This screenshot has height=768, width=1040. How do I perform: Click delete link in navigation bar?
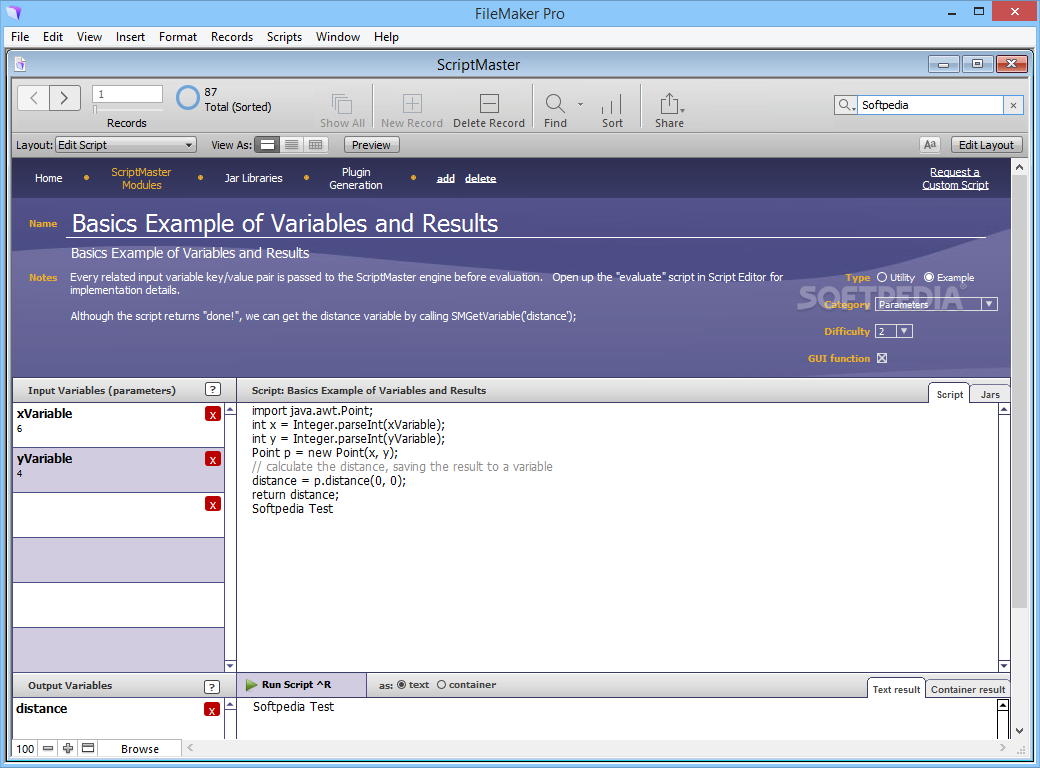click(x=480, y=178)
